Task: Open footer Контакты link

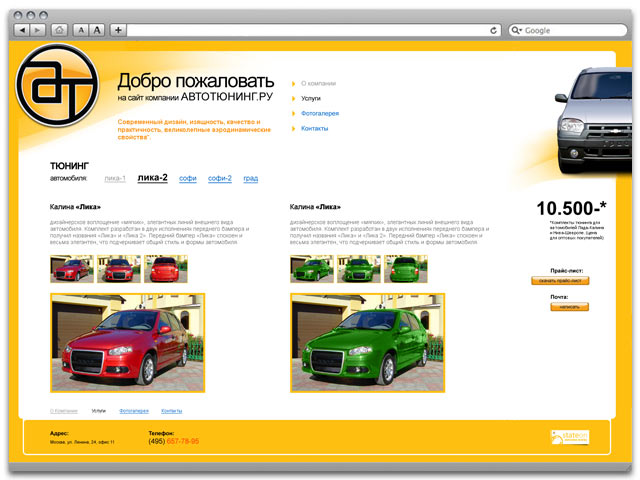Action: [x=171, y=411]
